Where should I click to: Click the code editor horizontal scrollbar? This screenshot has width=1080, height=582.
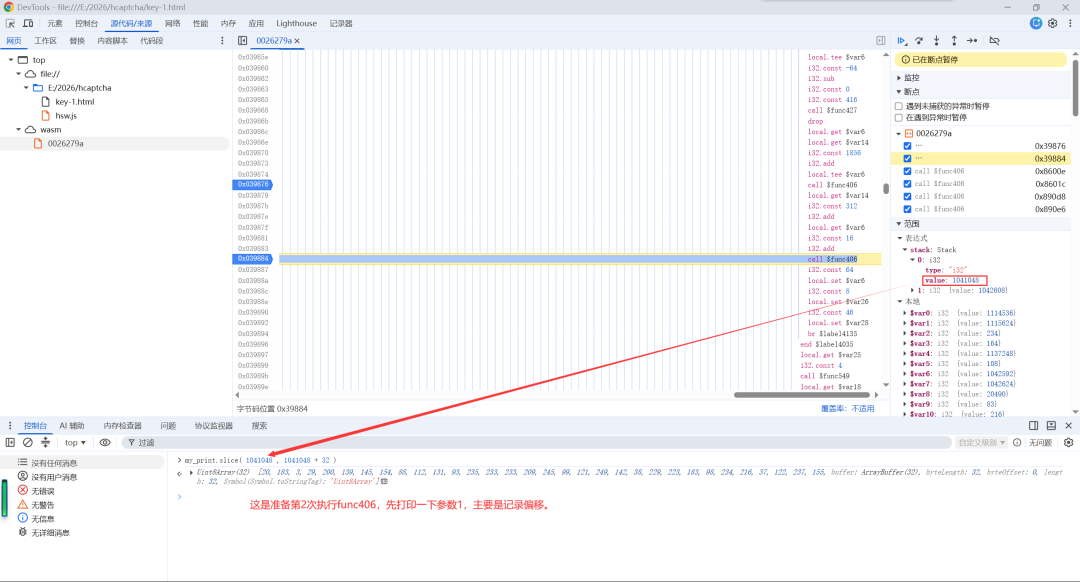[804, 395]
